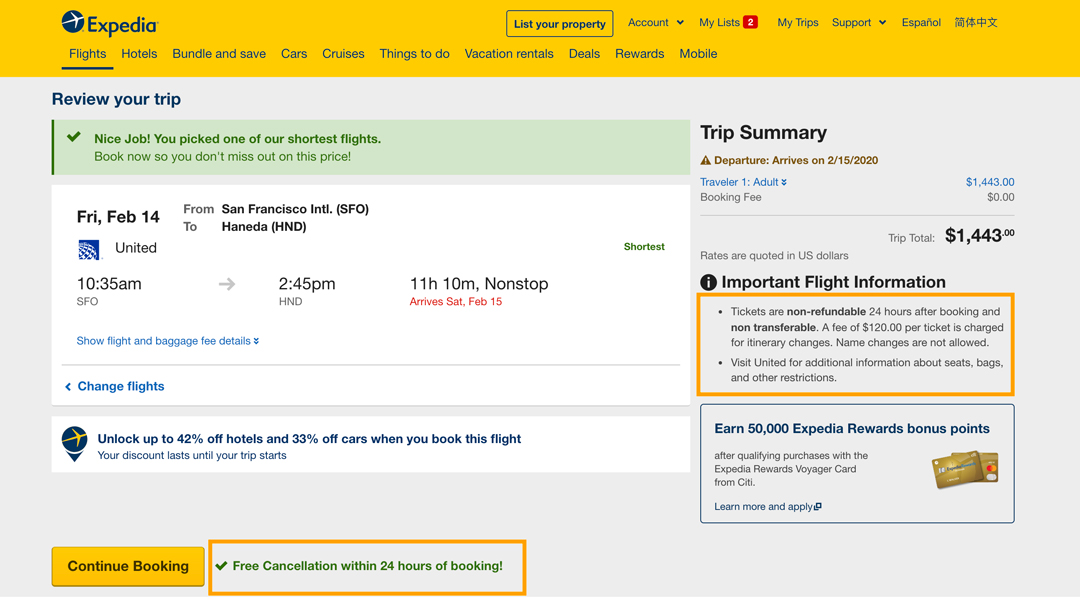The height and width of the screenshot is (615, 1080).
Task: Open the Support dropdown
Action: point(858,22)
